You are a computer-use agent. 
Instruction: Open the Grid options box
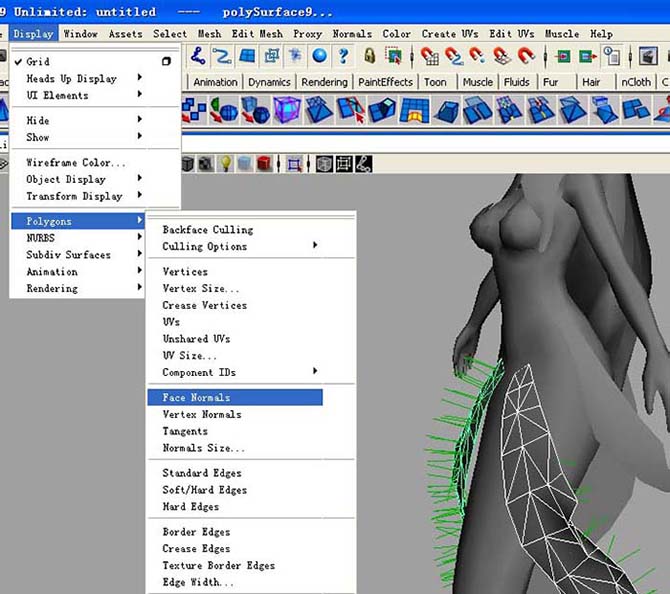(x=167, y=62)
